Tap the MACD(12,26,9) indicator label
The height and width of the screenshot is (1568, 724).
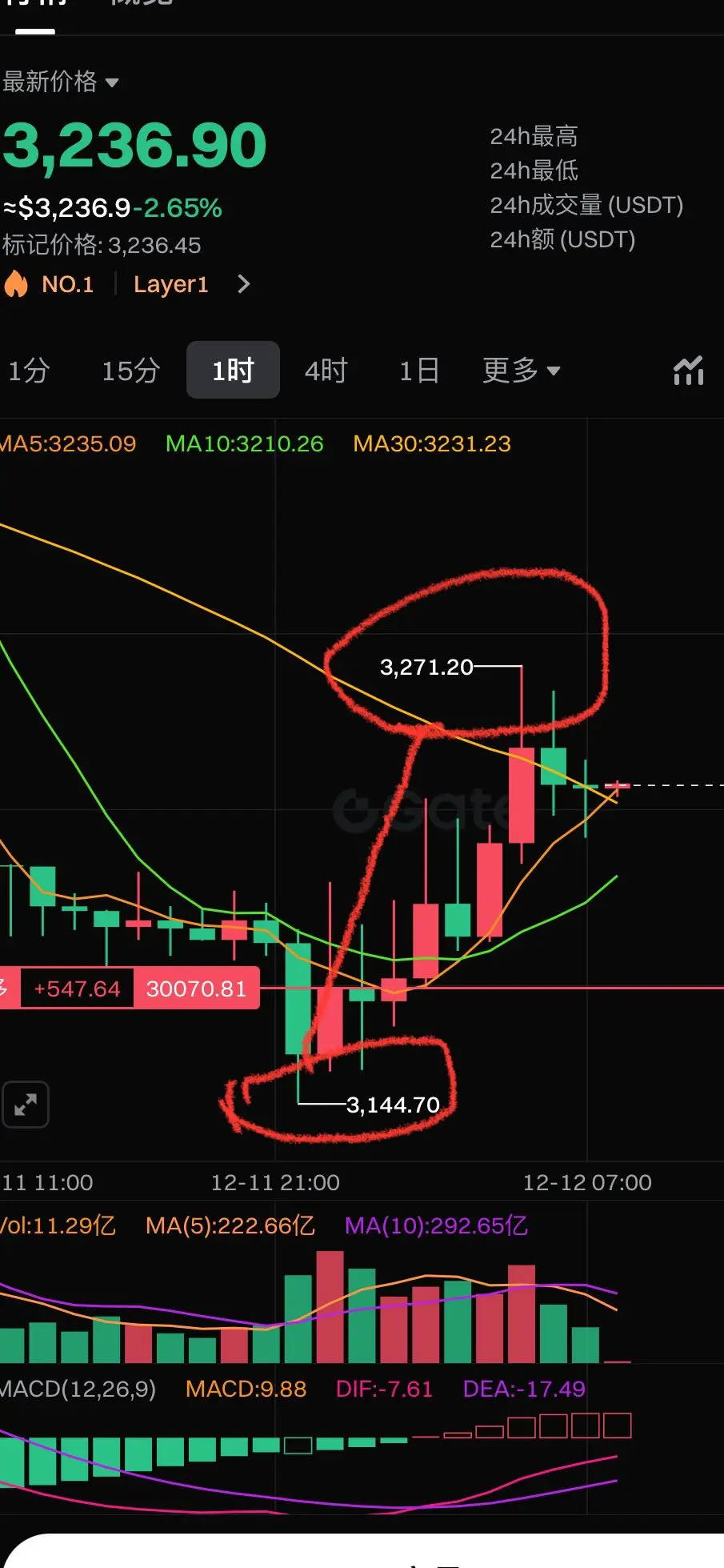[78, 1389]
